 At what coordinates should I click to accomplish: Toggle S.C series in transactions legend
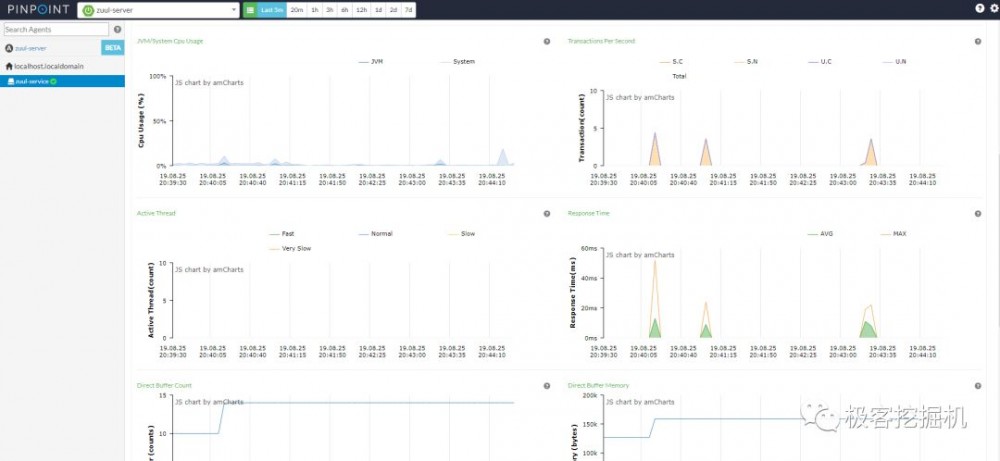click(x=672, y=62)
